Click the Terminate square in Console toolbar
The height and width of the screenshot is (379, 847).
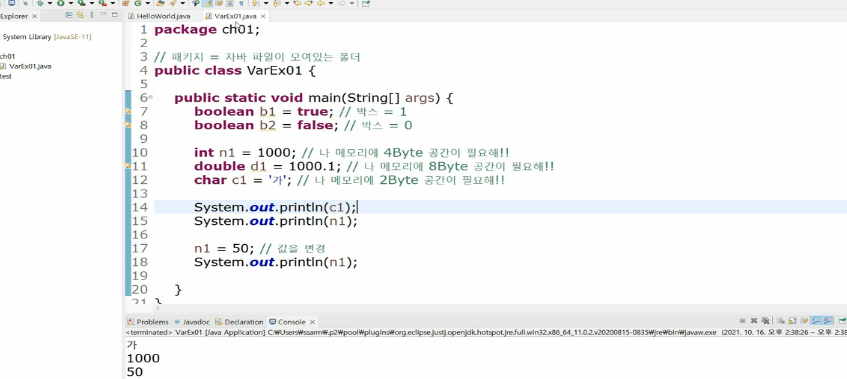click(743, 321)
